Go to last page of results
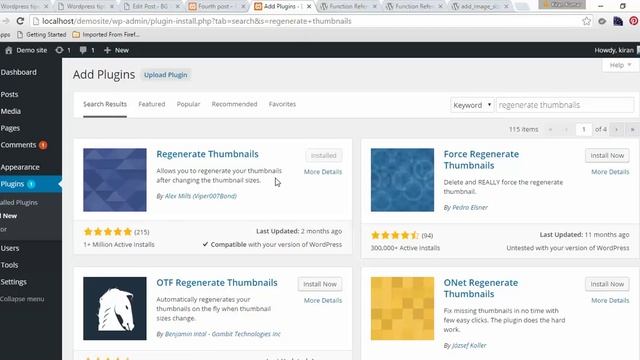This screenshot has width=640, height=360. 632,129
